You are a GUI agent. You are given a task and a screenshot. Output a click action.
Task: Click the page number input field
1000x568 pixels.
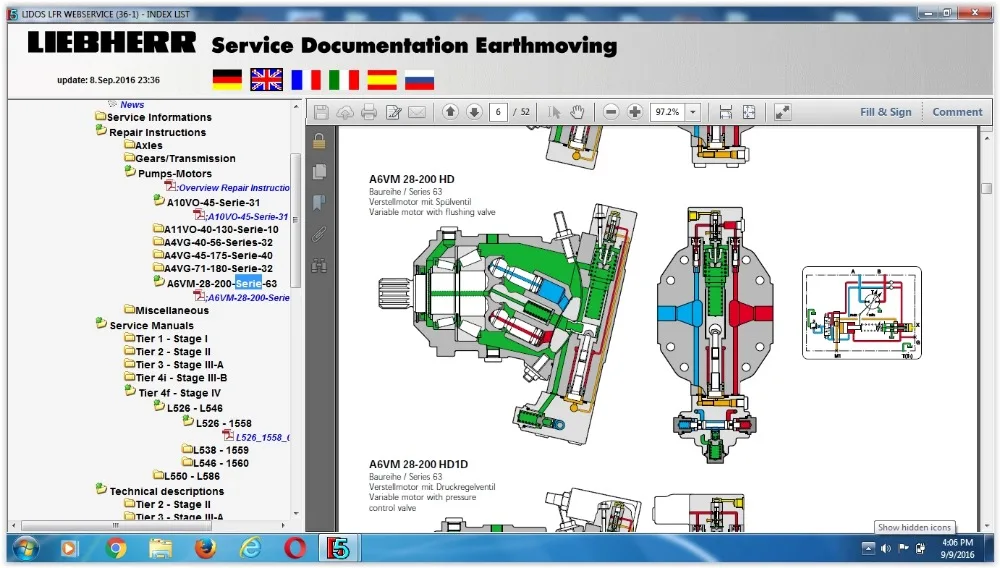point(497,112)
